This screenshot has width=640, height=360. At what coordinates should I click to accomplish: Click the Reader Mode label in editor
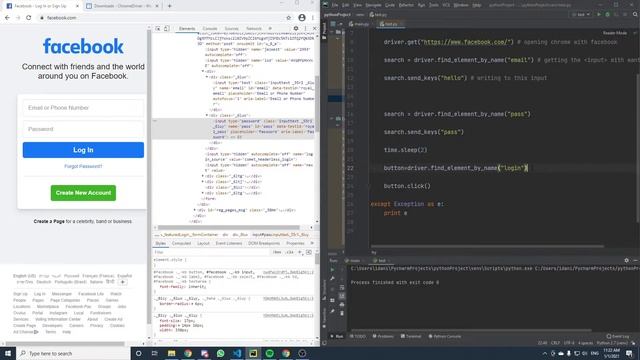click(615, 33)
